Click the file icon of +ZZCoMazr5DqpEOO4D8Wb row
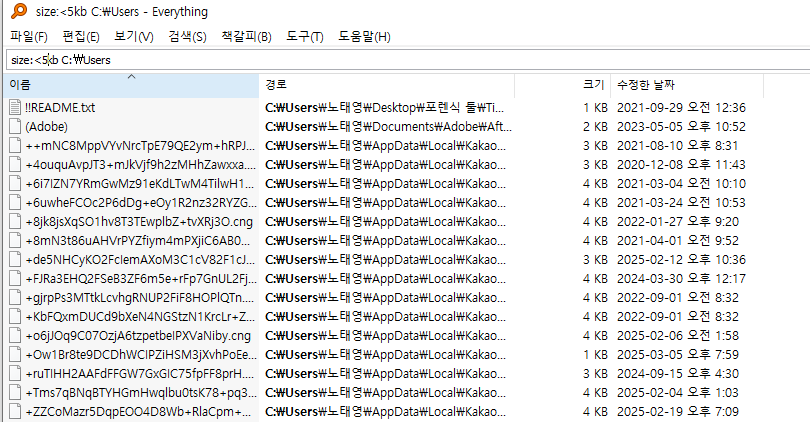The height and width of the screenshot is (422, 810). (15, 412)
